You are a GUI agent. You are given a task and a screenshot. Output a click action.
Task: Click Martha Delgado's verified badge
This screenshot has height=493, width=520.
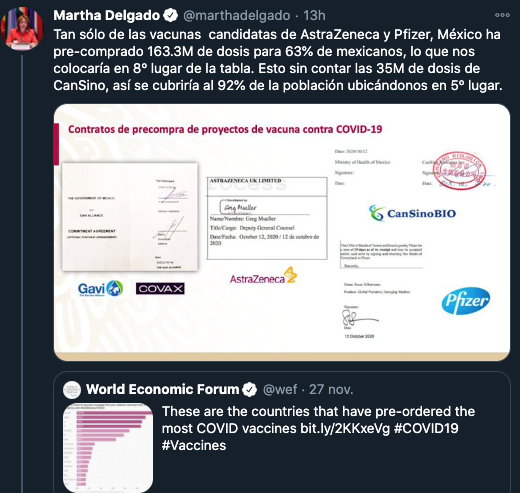171,15
